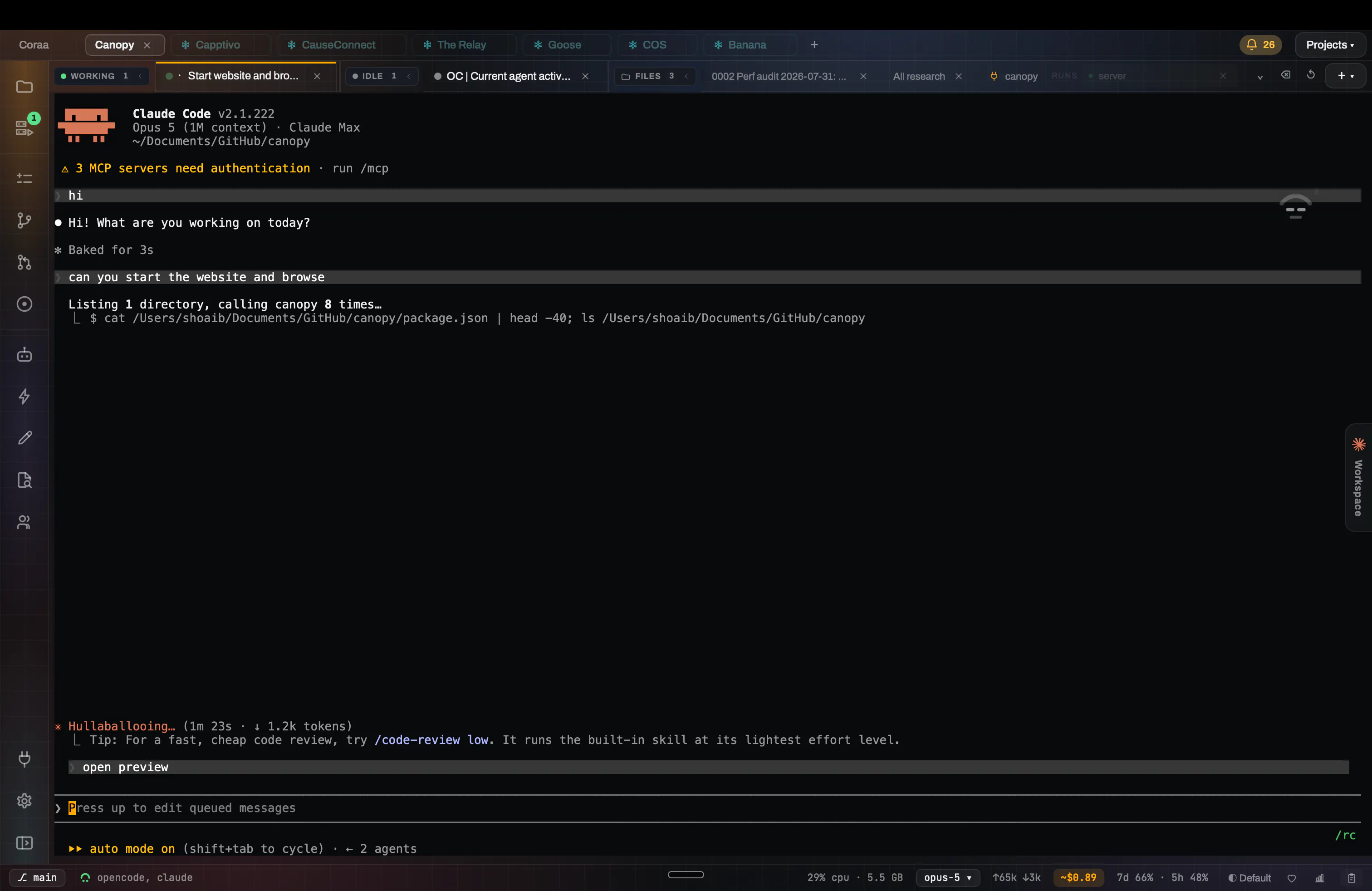Open the lightning bolt icon in the sidebar
The height and width of the screenshot is (891, 1372).
coord(24,397)
